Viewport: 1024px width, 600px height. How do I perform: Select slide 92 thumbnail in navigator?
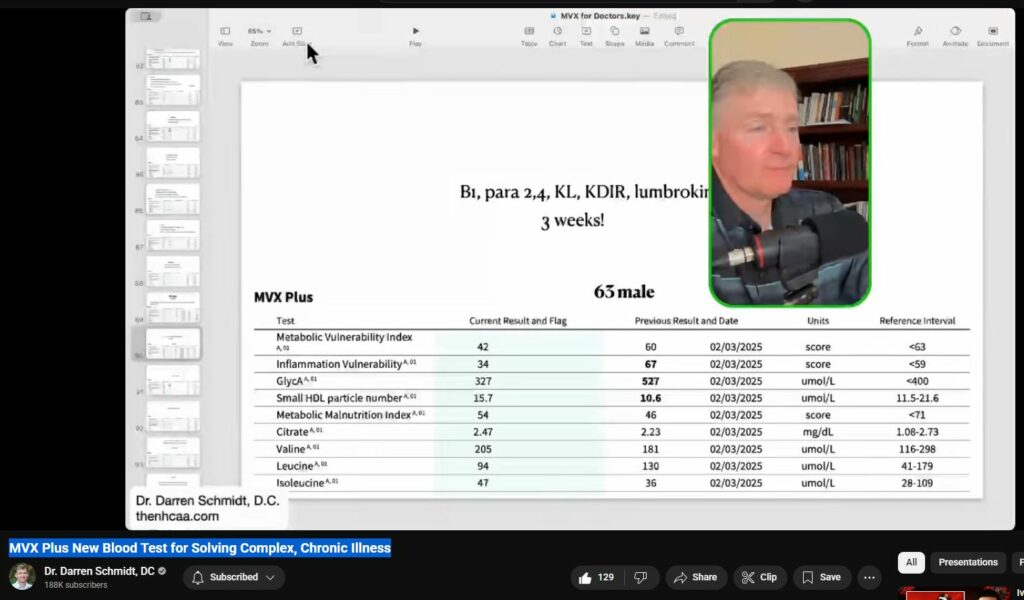pos(173,417)
